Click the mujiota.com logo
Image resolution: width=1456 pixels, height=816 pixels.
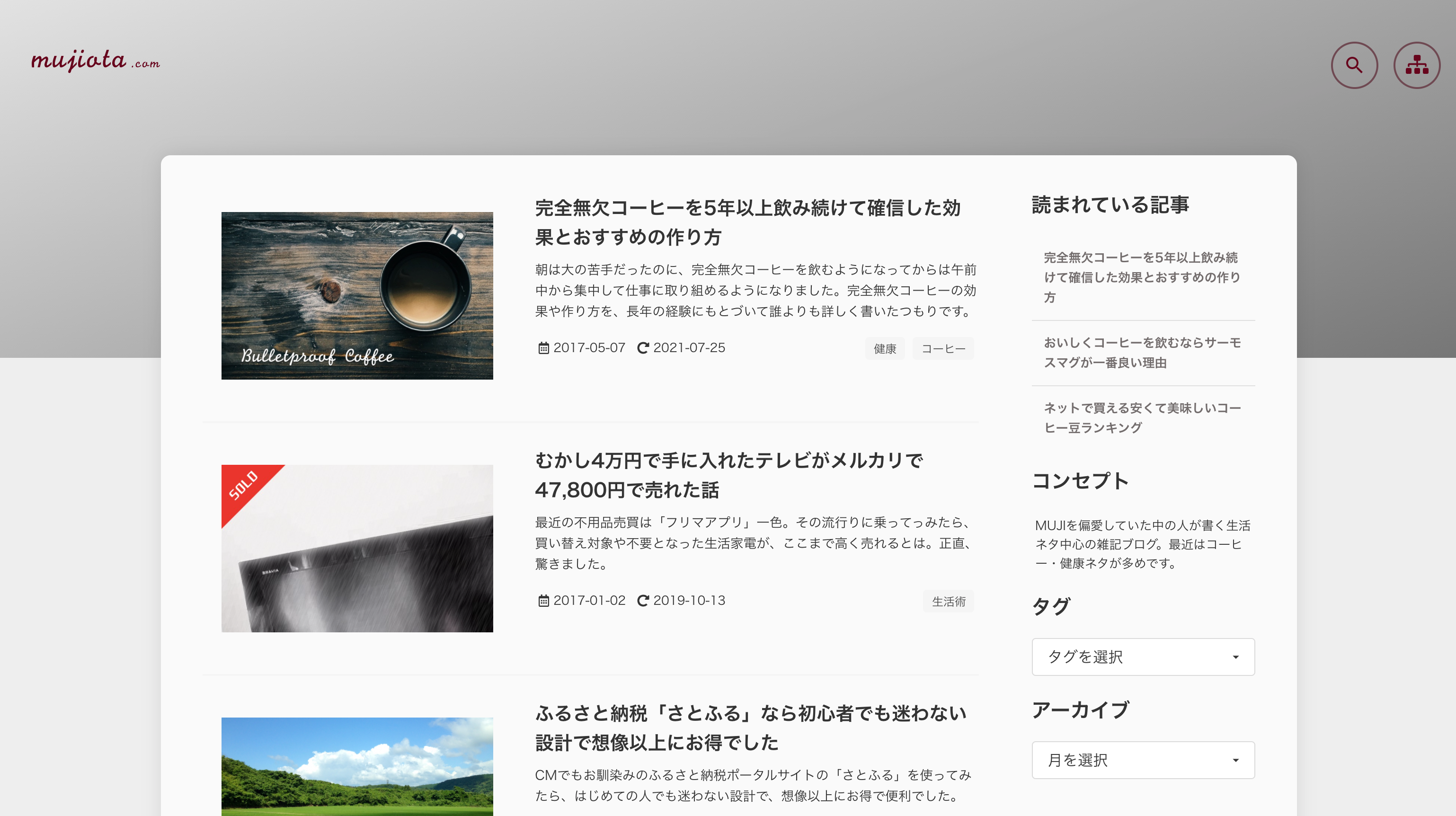click(95, 60)
